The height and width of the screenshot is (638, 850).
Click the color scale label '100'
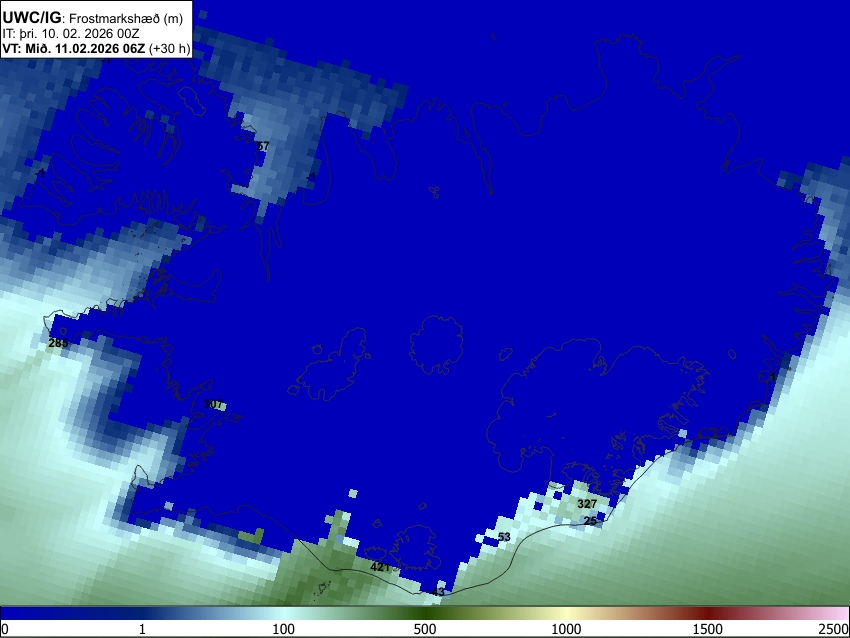pyautogui.click(x=284, y=629)
